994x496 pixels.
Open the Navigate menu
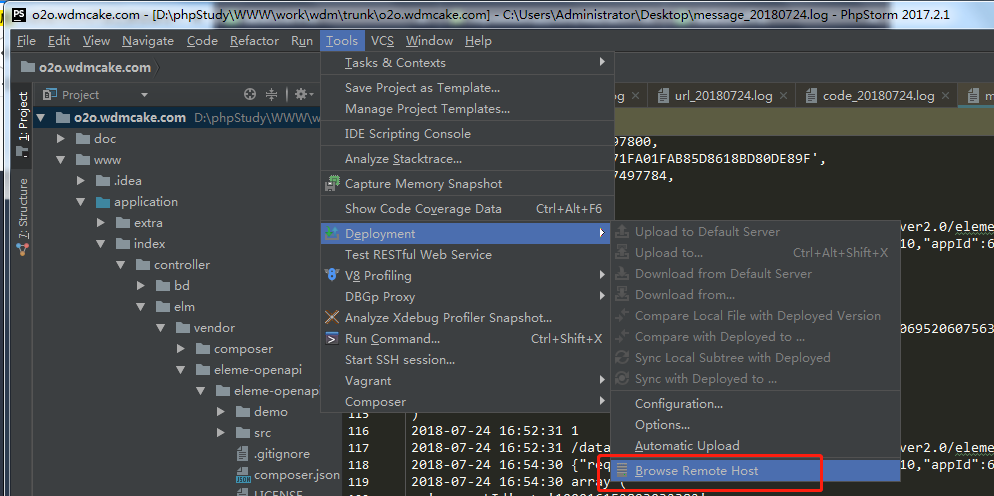pos(148,41)
